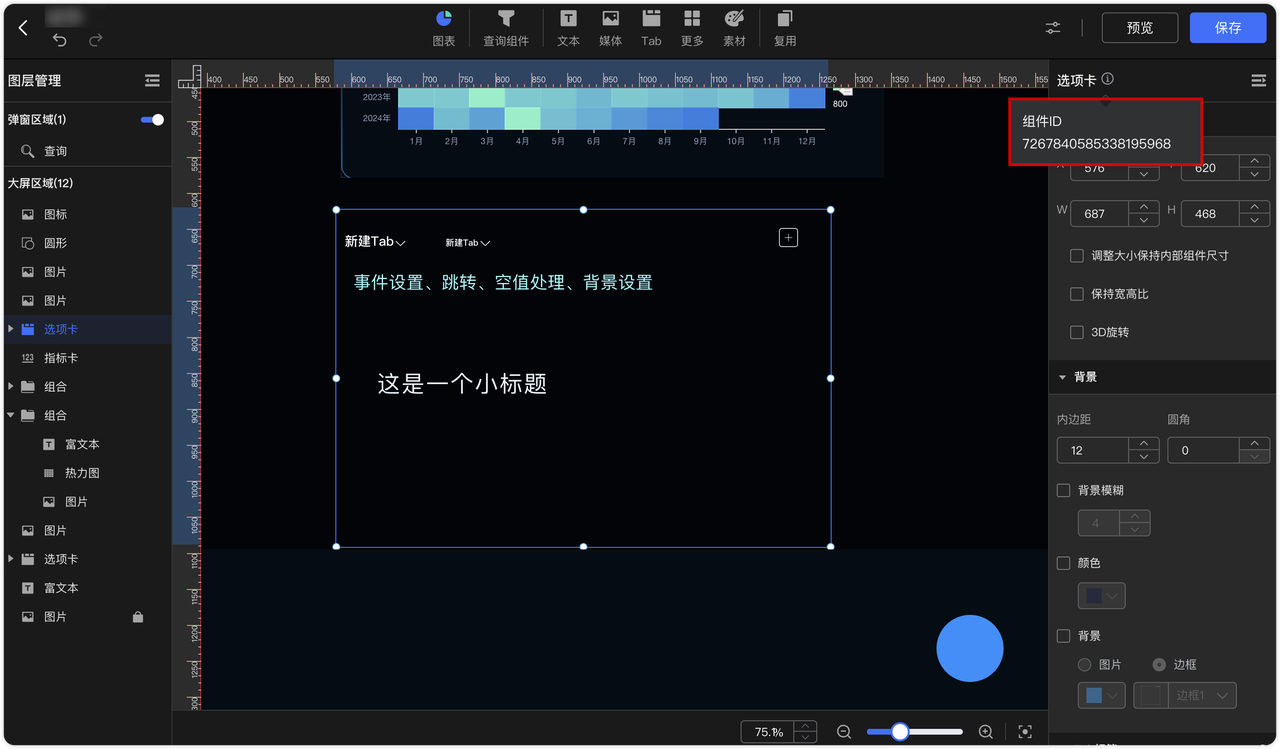Click the right panel menu icon
This screenshot has height=749, width=1280.
point(1259,81)
